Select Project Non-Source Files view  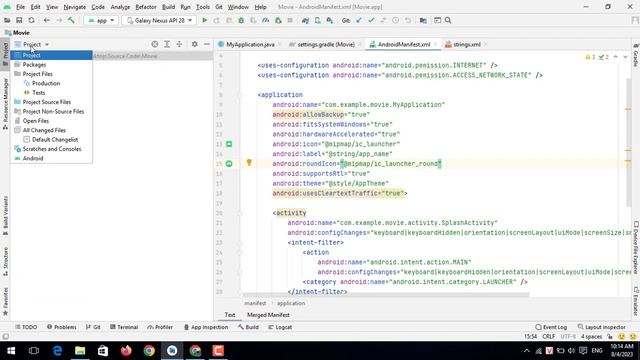coord(51,111)
